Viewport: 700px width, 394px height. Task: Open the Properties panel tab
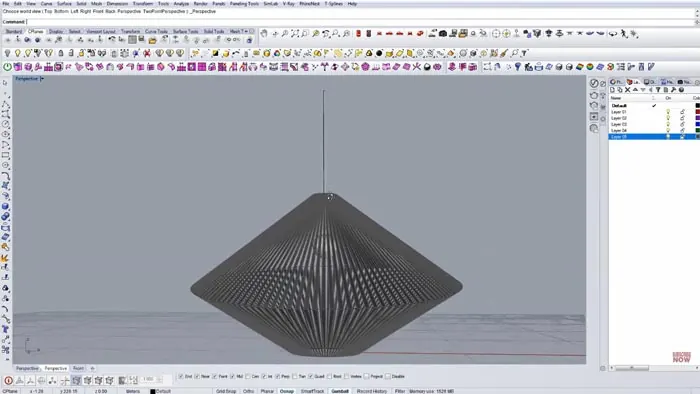pyautogui.click(x=616, y=82)
